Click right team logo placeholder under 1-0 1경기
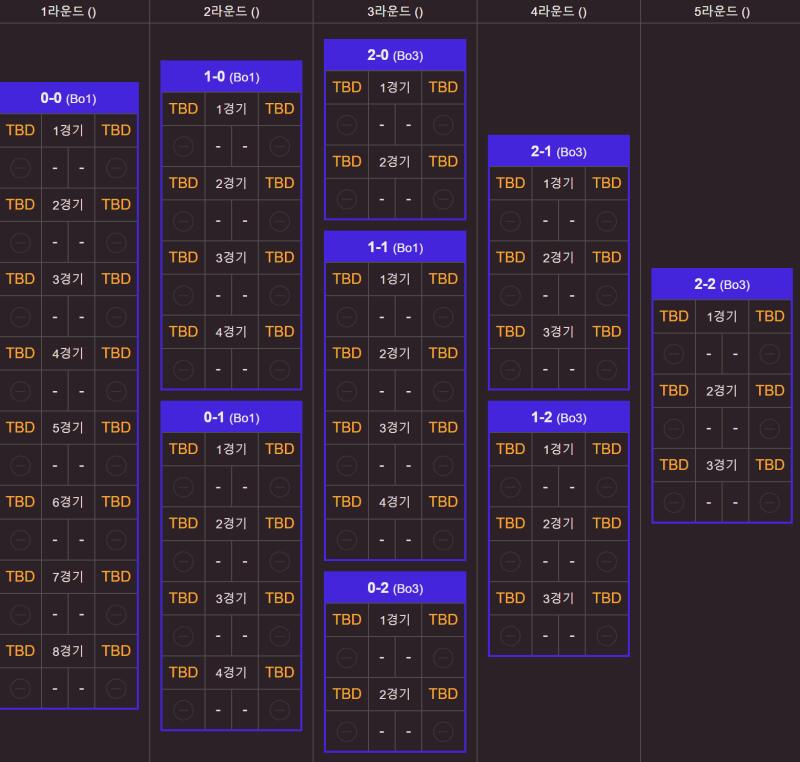800x762 pixels. tap(280, 147)
